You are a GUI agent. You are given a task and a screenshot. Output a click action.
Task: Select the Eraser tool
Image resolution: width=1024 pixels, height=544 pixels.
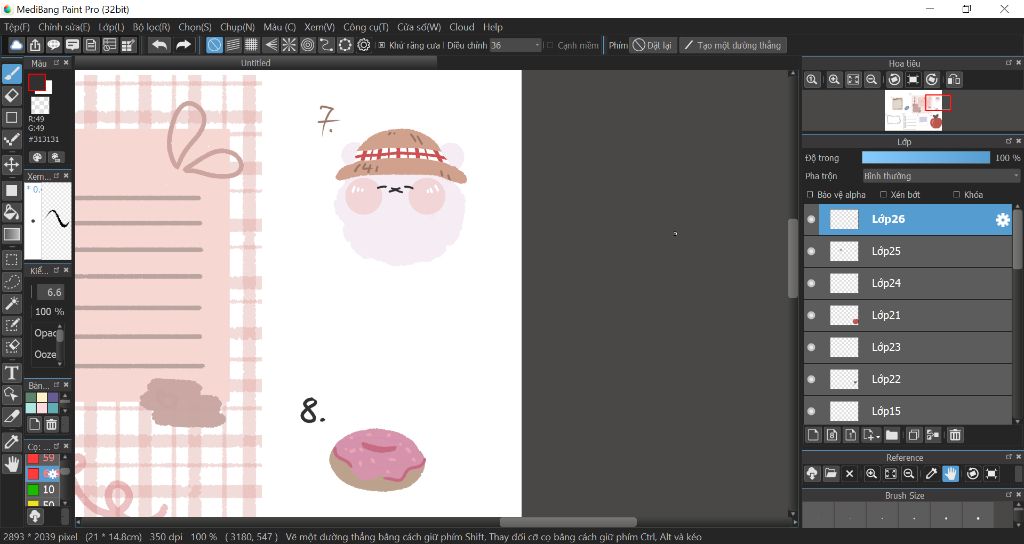coord(12,95)
